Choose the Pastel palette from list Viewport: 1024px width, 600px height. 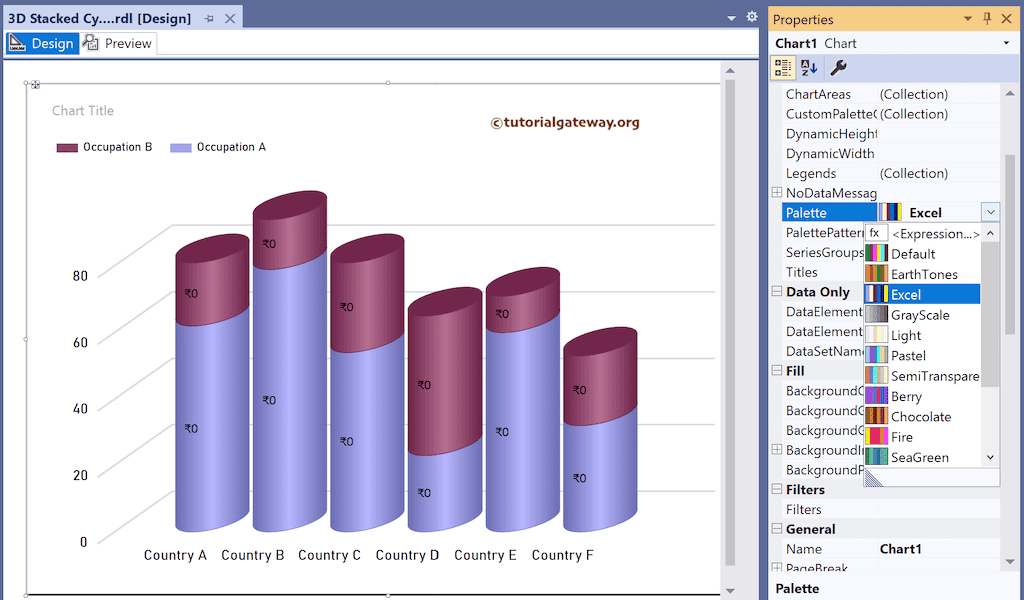[908, 355]
